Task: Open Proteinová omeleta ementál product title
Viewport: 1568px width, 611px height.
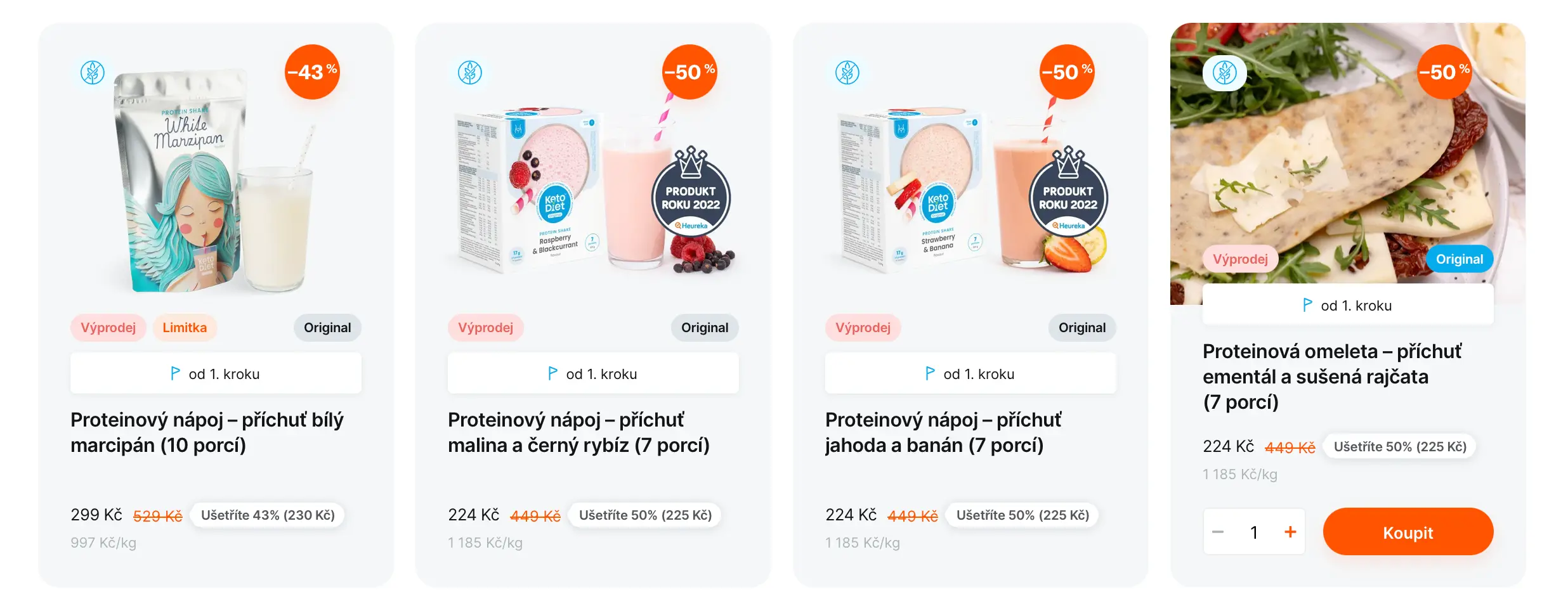Action: pyautogui.click(x=1331, y=376)
